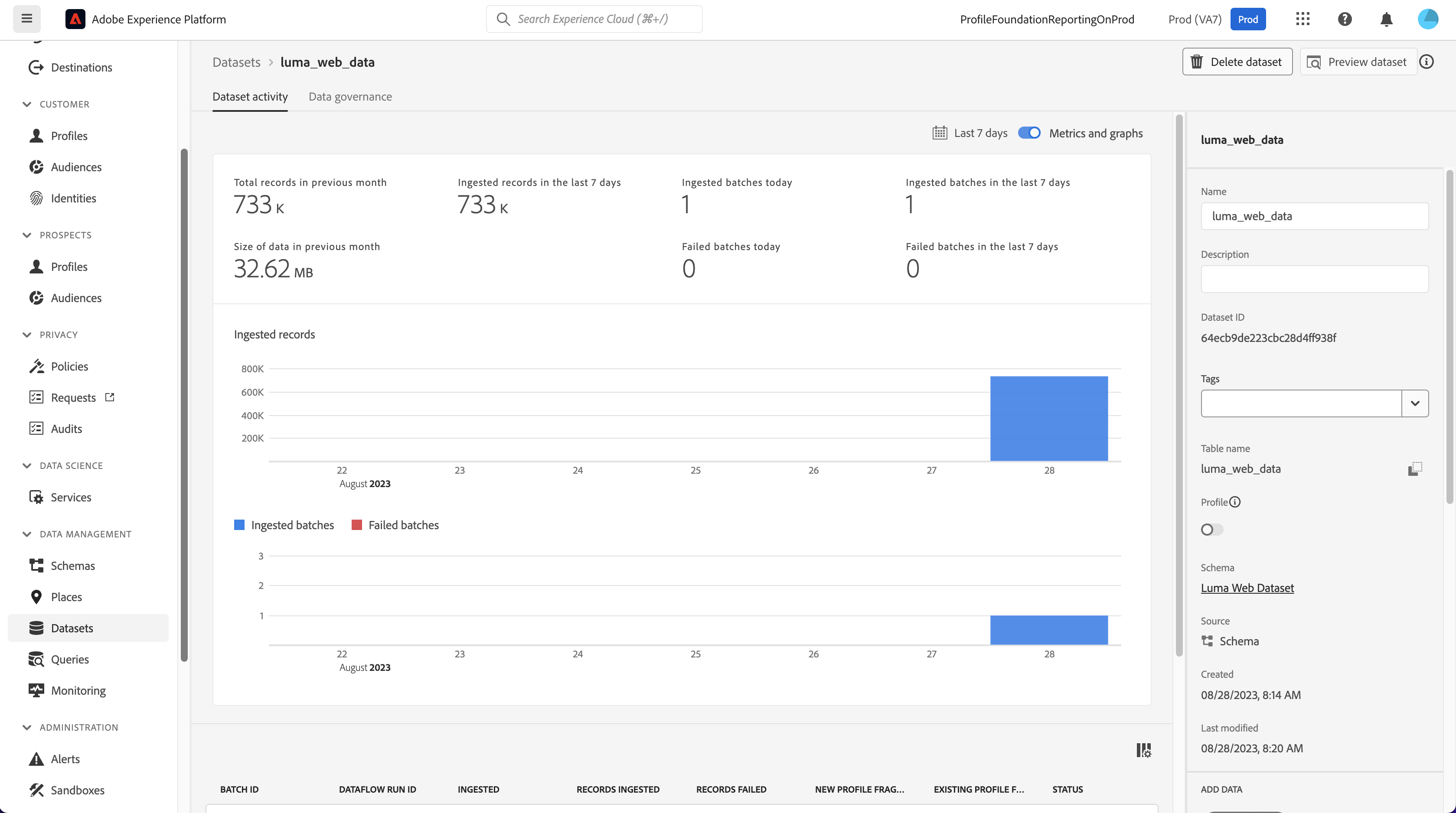The height and width of the screenshot is (813, 1456).
Task: Click the main content vertical scrollbar
Action: click(x=1179, y=385)
